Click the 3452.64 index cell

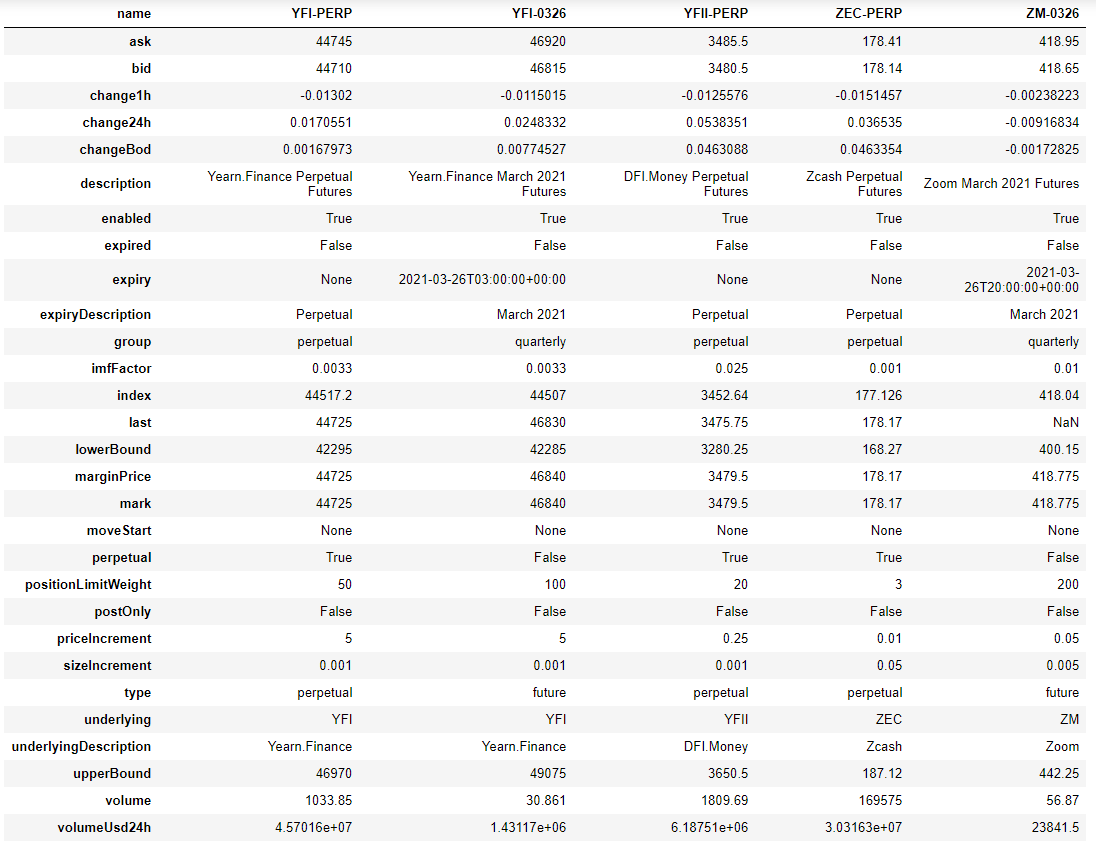pyautogui.click(x=720, y=396)
